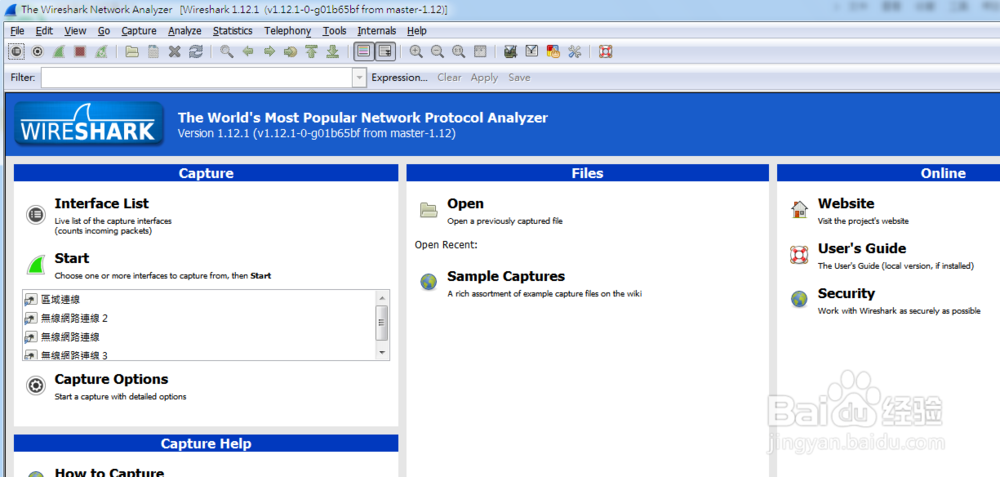The width and height of the screenshot is (1000, 477).
Task: Go back in packet history
Action: 248,52
